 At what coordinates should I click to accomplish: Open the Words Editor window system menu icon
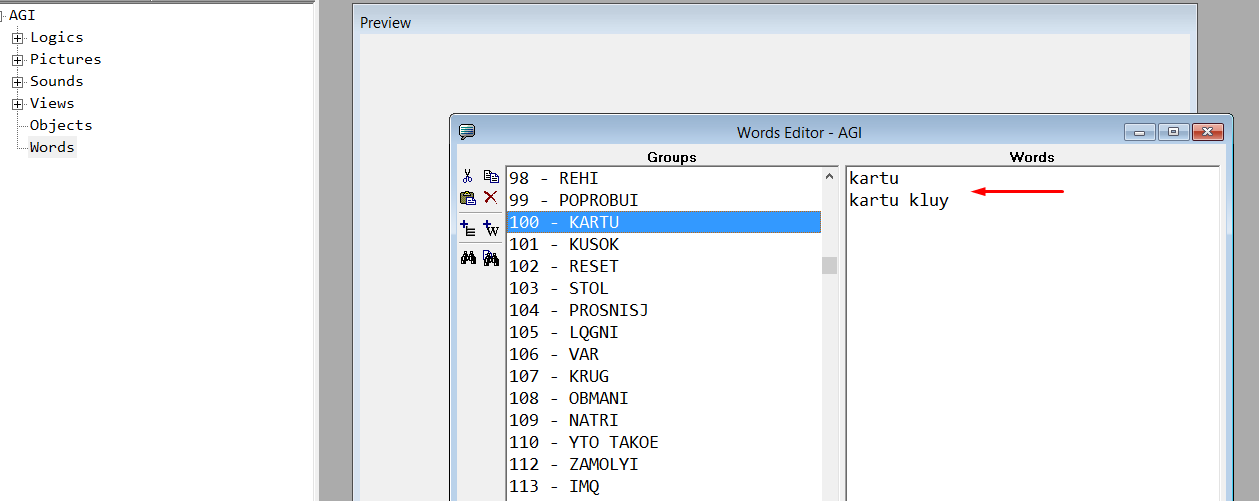pos(466,131)
